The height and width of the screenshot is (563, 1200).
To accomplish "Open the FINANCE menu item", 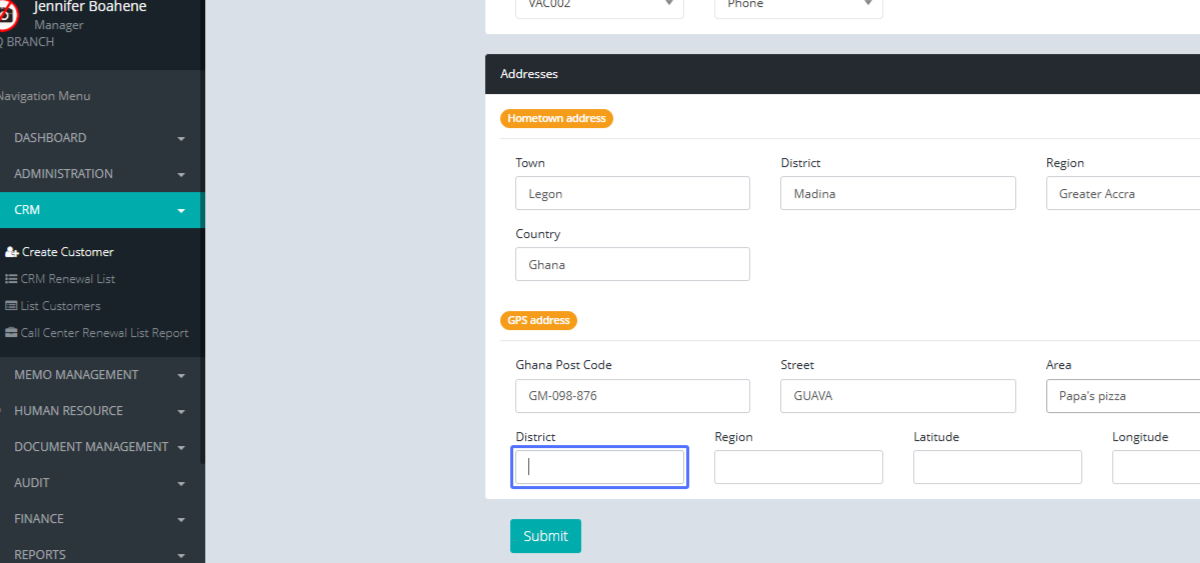I will tap(100, 519).
